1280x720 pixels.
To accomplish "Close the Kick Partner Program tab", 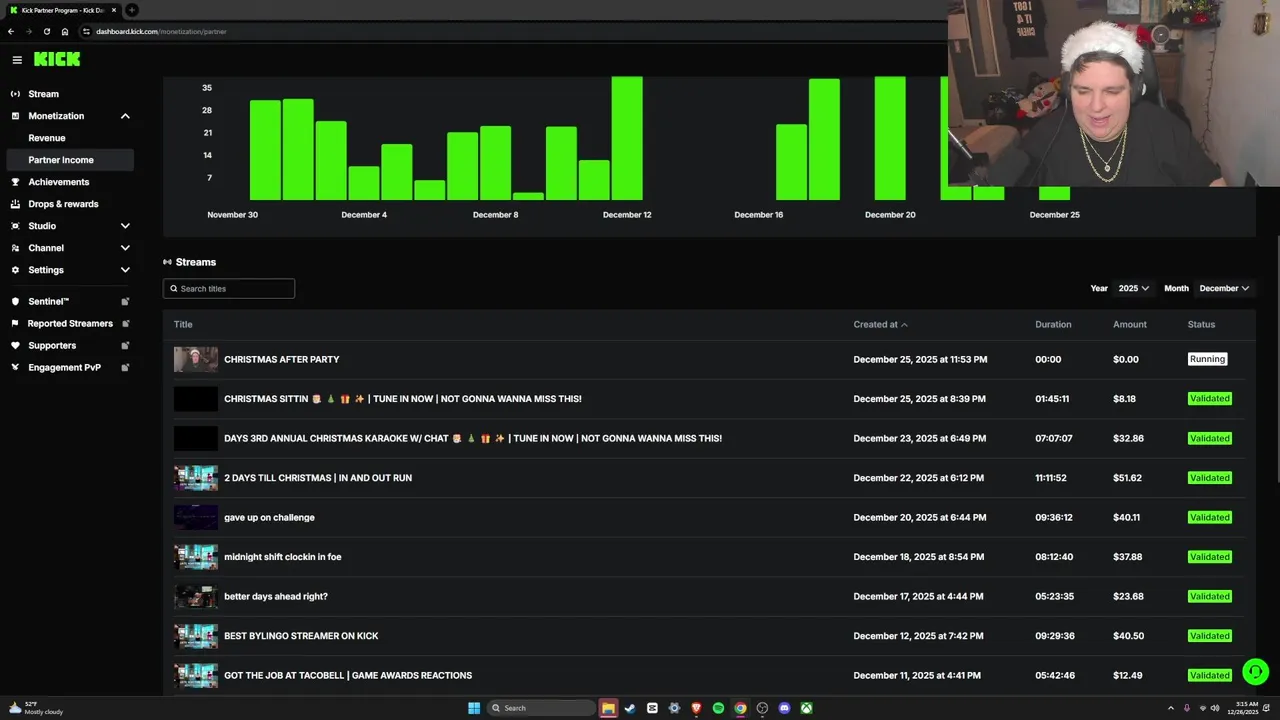I will 112,10.
